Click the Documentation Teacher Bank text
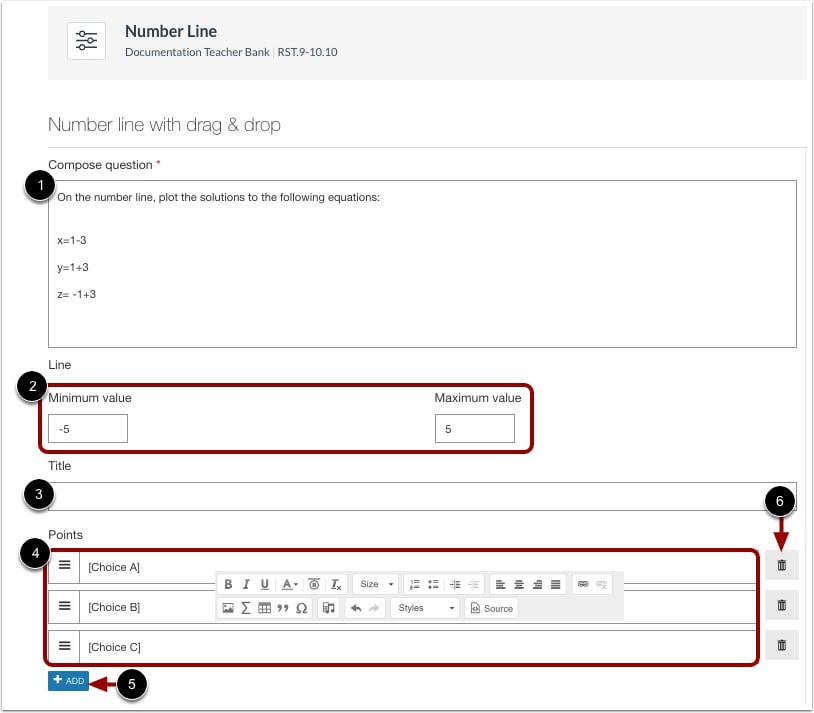This screenshot has height=713, width=814. (197, 52)
